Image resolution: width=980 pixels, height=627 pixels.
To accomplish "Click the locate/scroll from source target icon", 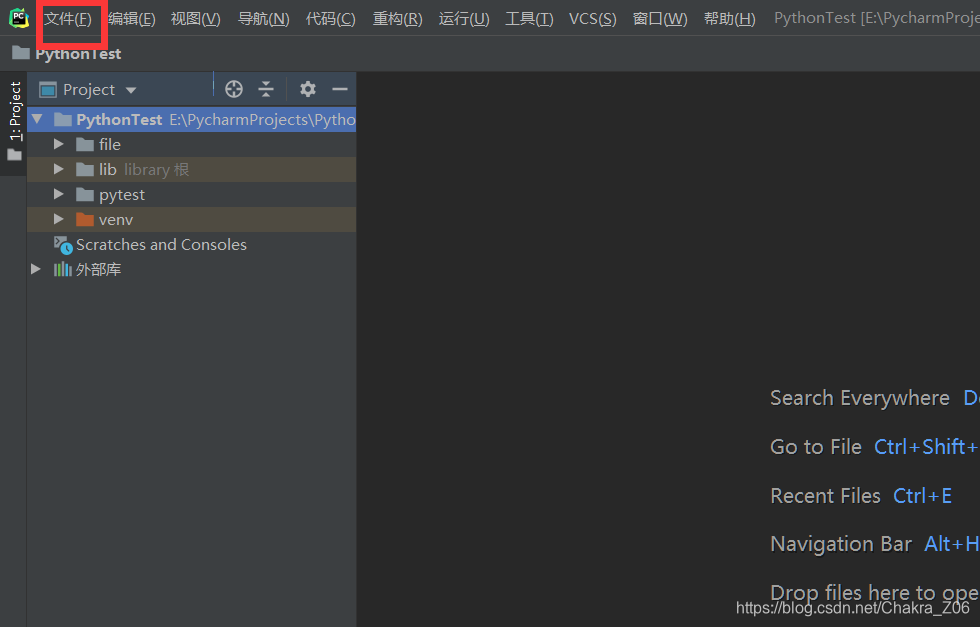I will click(234, 89).
